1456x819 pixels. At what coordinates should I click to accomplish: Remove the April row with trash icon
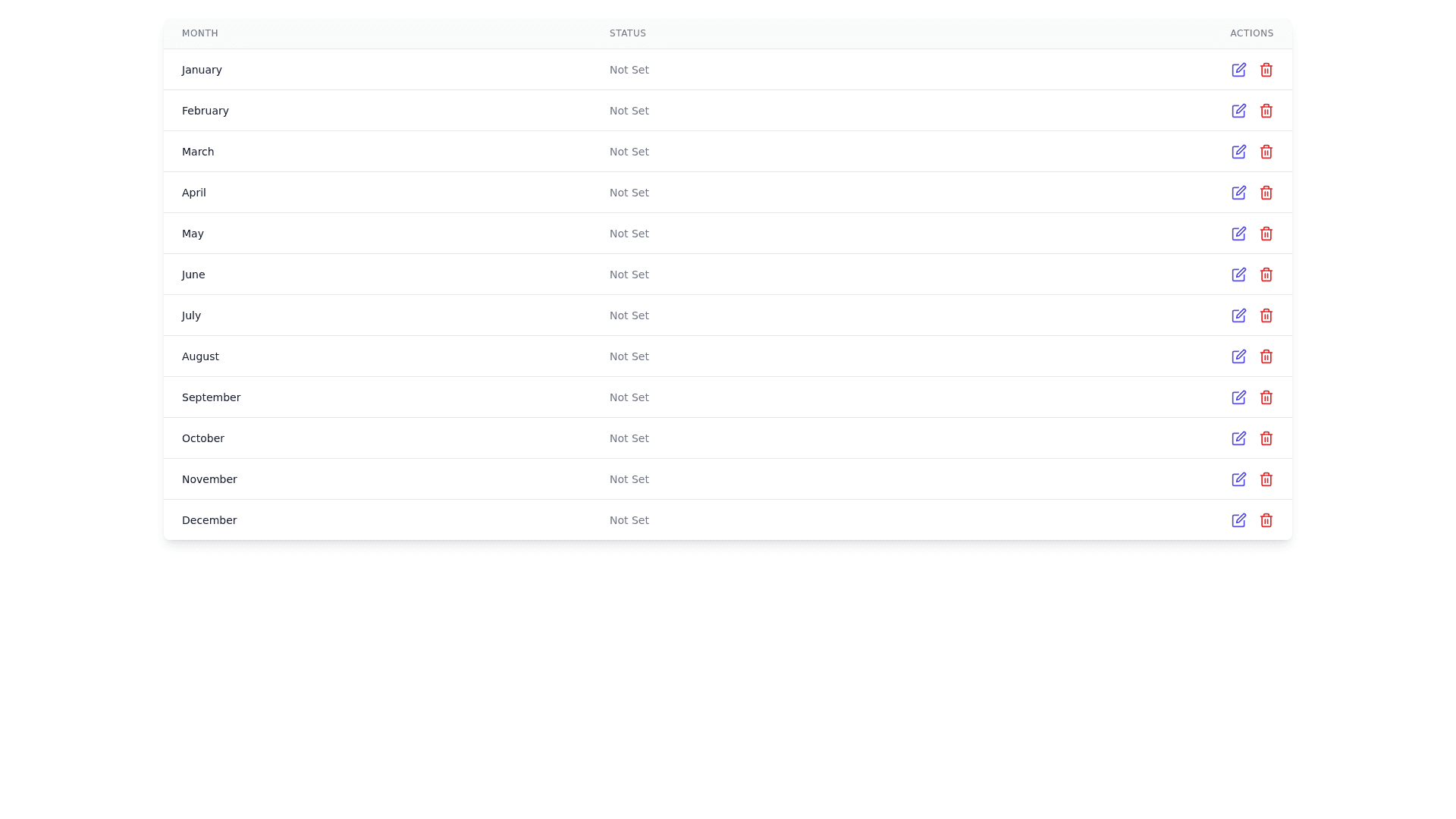(x=1266, y=193)
